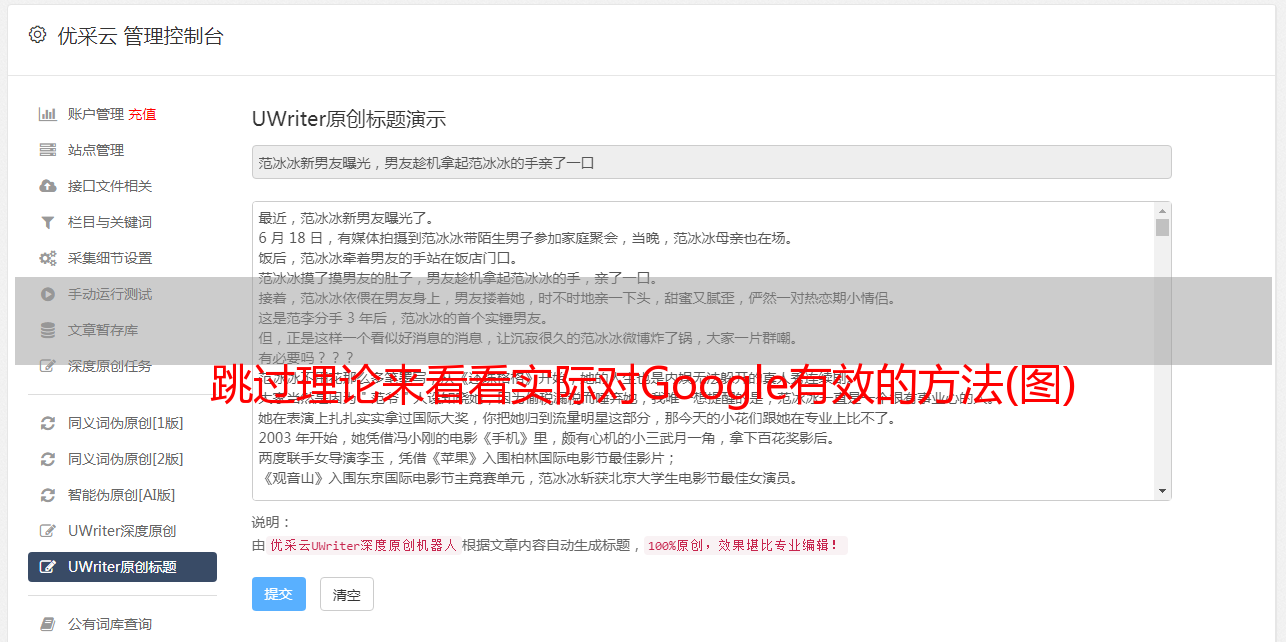The height and width of the screenshot is (642, 1286).
Task: Click the 100%原创，效果堪比专业编辑！ text
Action: [x=743, y=545]
